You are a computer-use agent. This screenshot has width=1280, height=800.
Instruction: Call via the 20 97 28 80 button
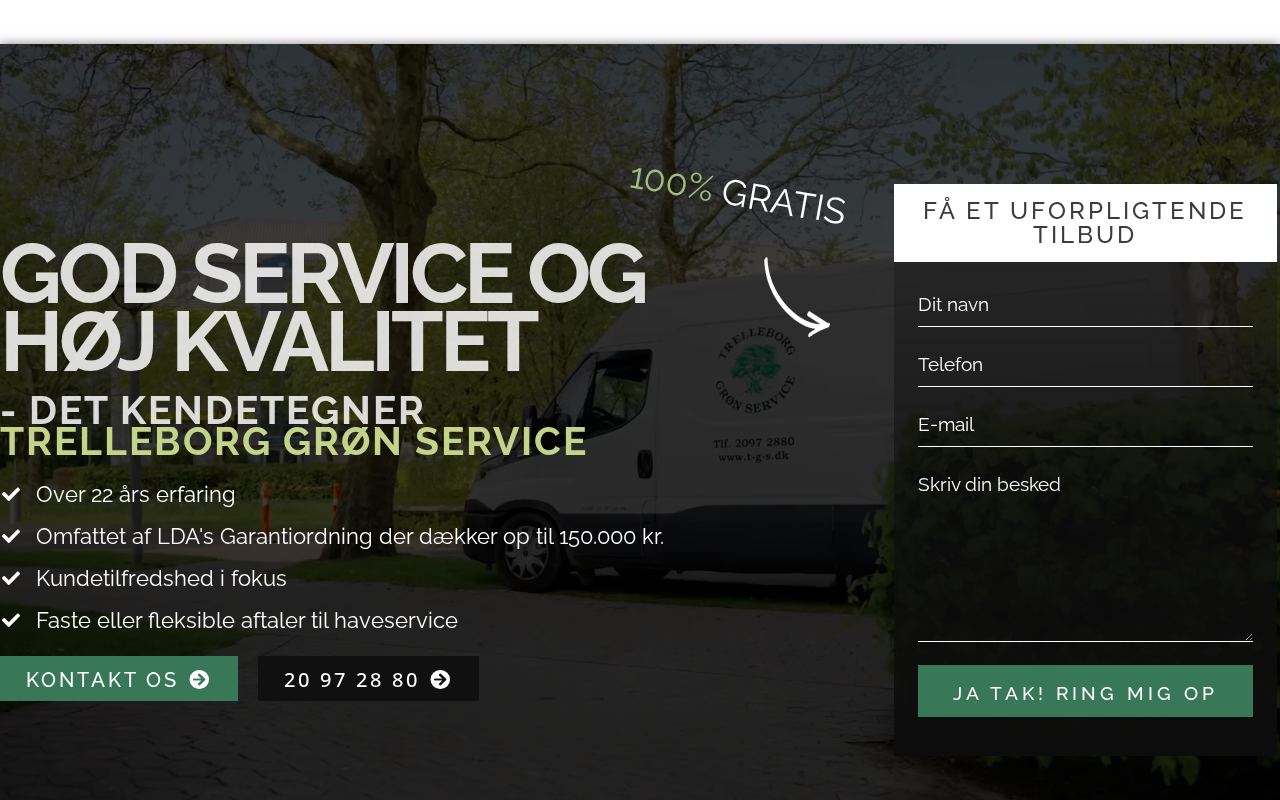(x=368, y=679)
